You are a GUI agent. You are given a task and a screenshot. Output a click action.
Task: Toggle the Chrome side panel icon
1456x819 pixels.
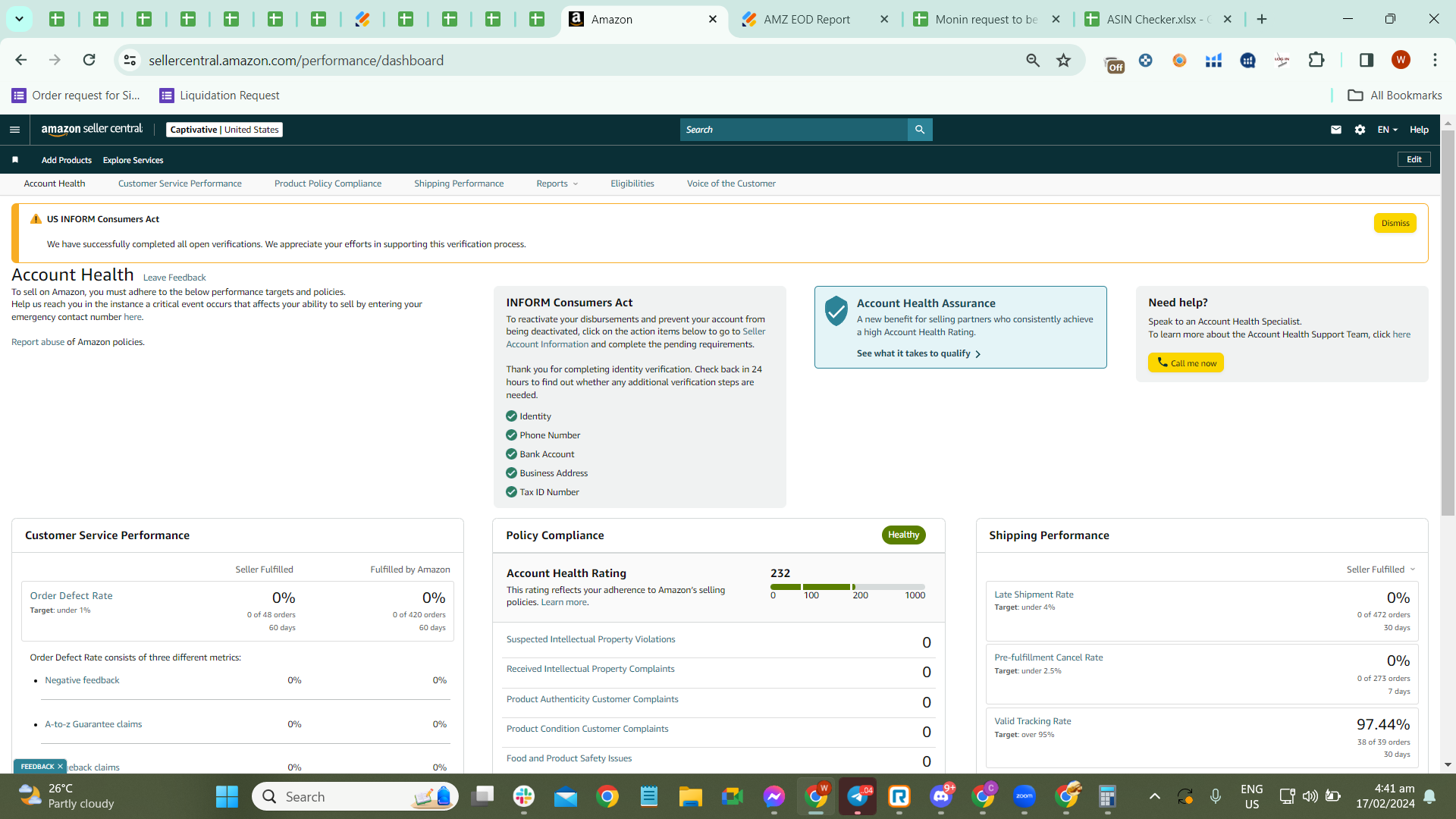tap(1367, 60)
